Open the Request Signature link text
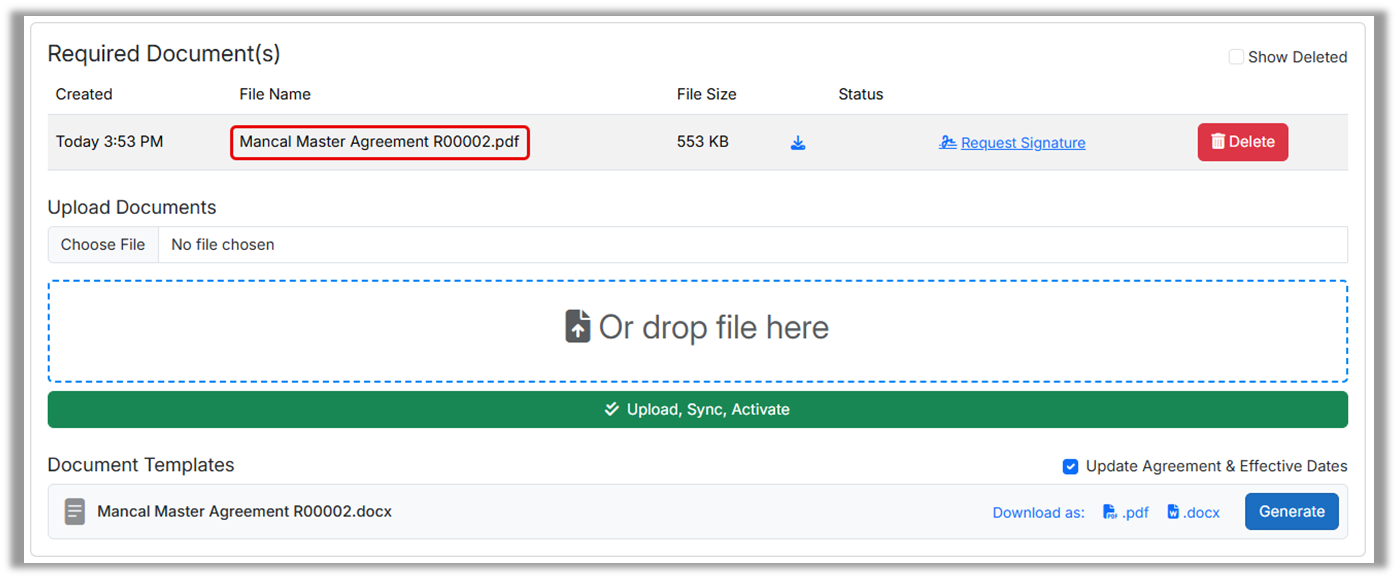 1023,143
